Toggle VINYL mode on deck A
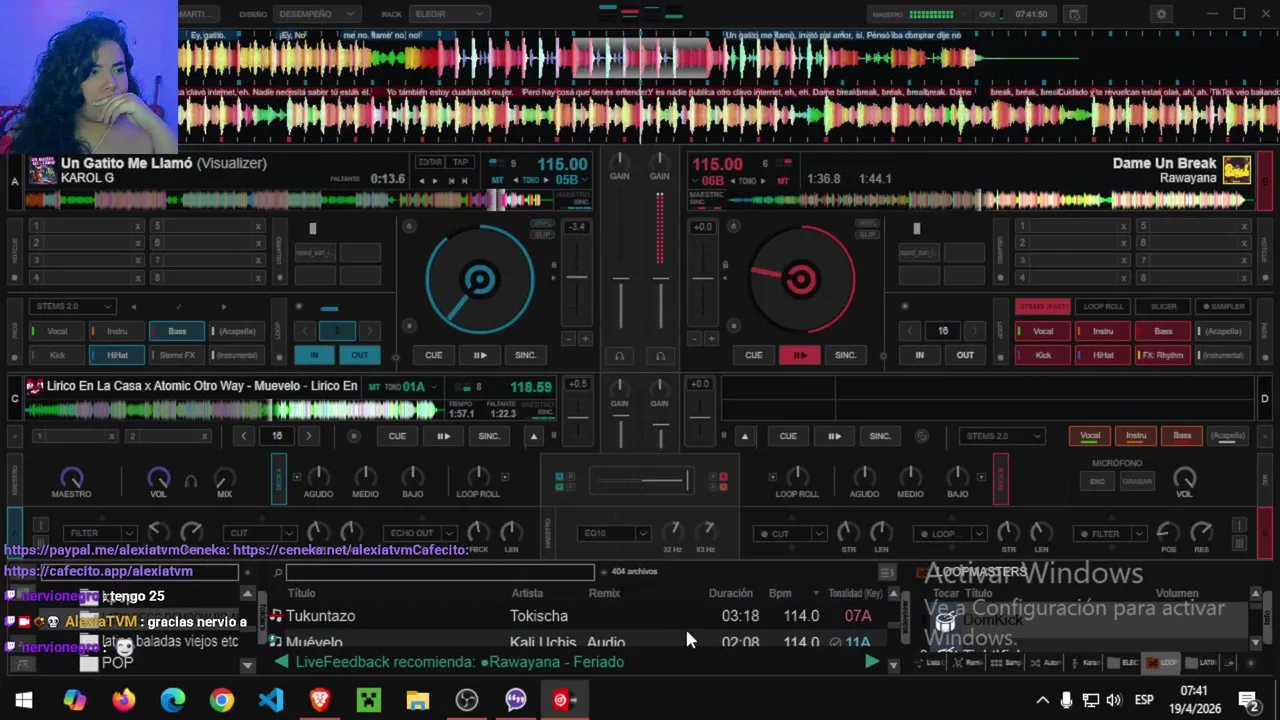 click(x=542, y=223)
